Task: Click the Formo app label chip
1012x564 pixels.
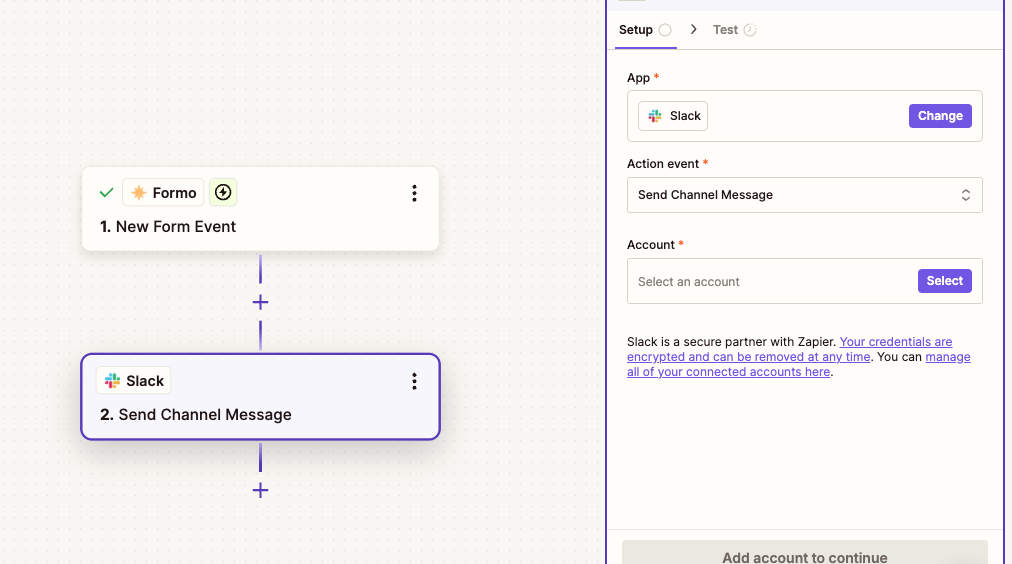Action: coord(163,192)
